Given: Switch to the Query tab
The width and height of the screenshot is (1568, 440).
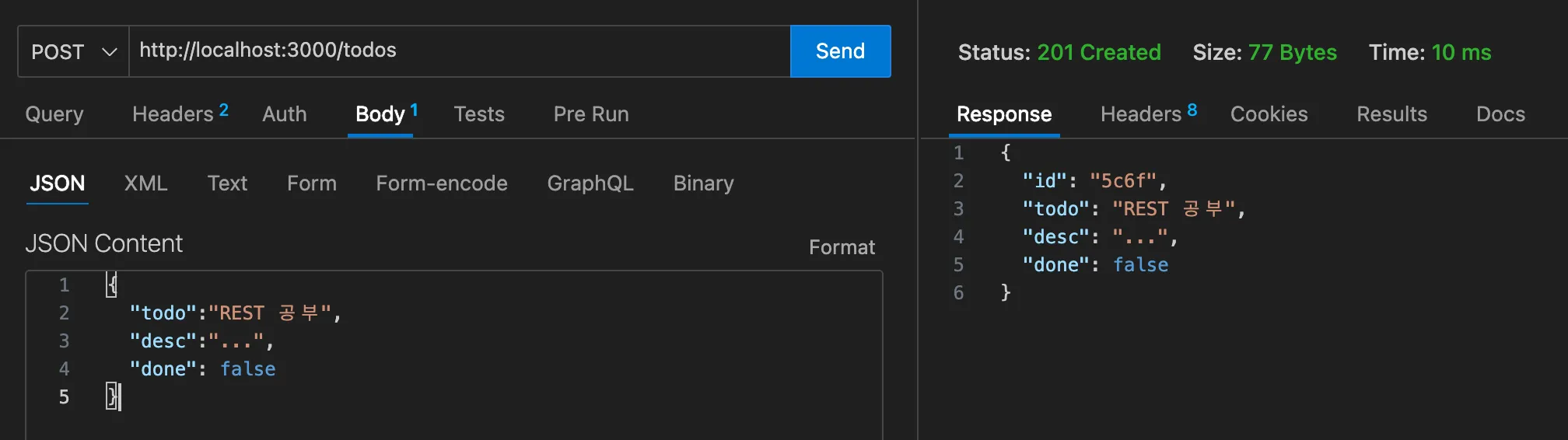Looking at the screenshot, I should tap(54, 114).
